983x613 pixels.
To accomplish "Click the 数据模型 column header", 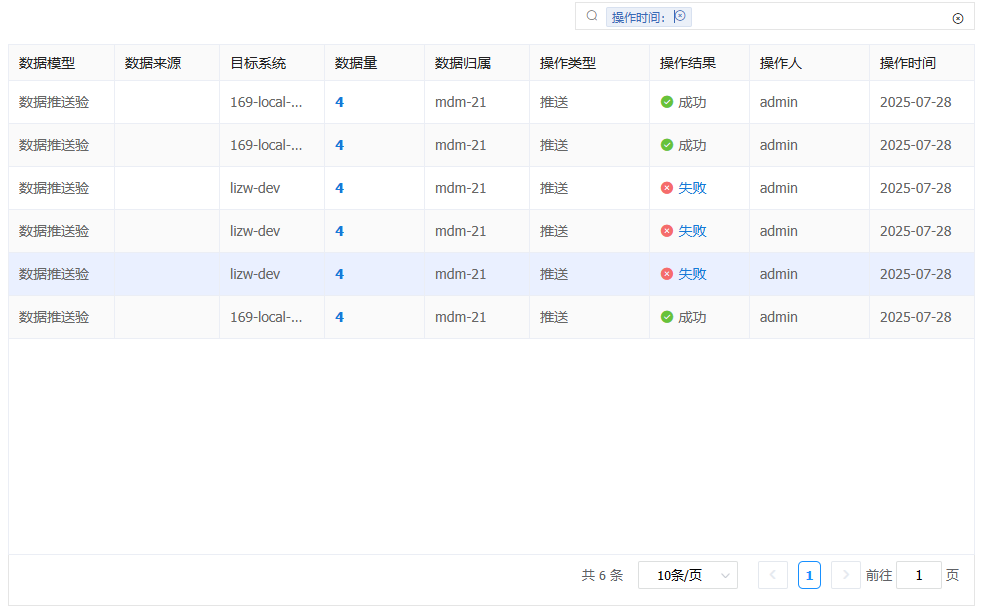I will point(46,63).
